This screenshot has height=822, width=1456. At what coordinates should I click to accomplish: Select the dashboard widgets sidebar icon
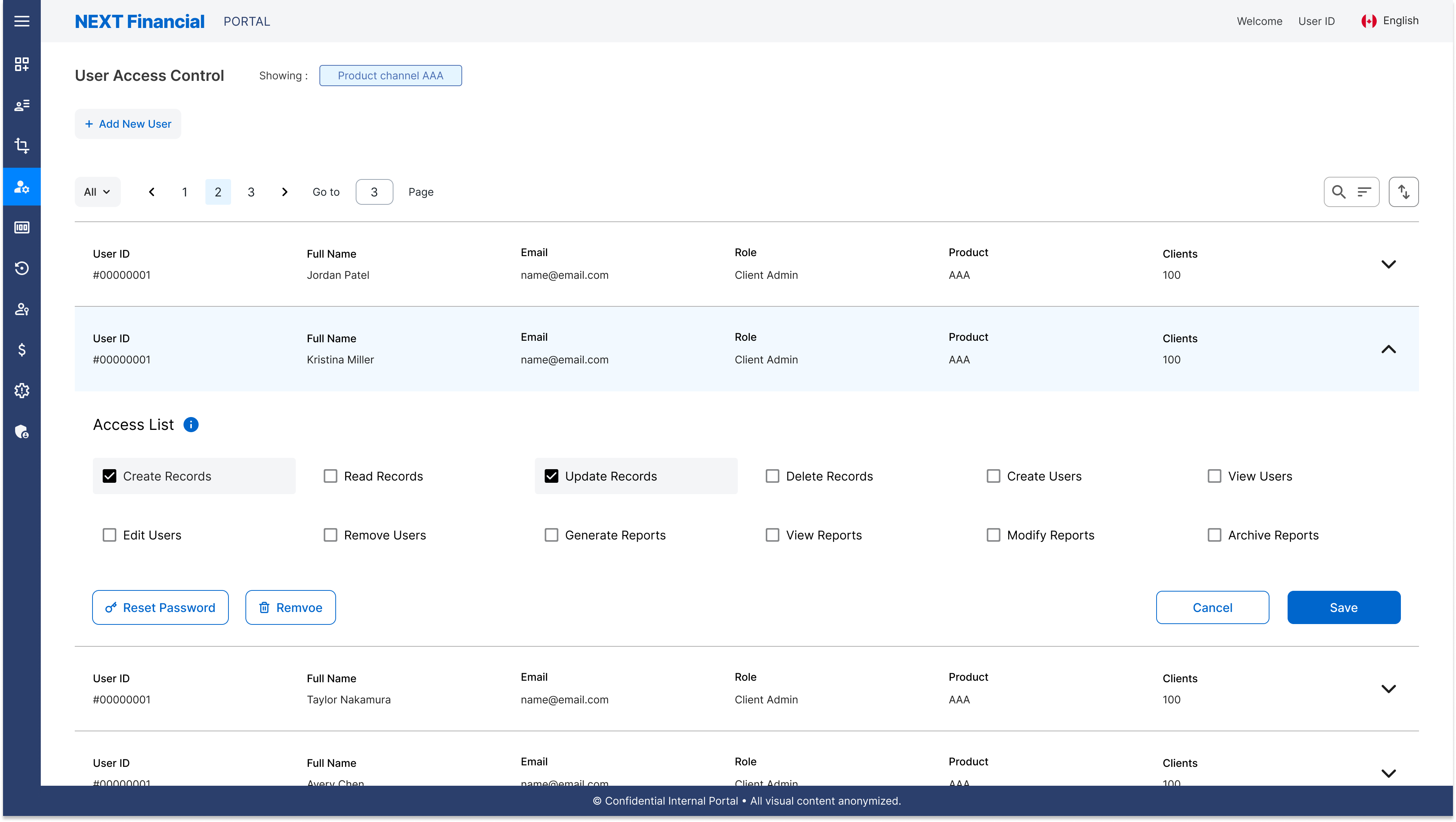22,64
